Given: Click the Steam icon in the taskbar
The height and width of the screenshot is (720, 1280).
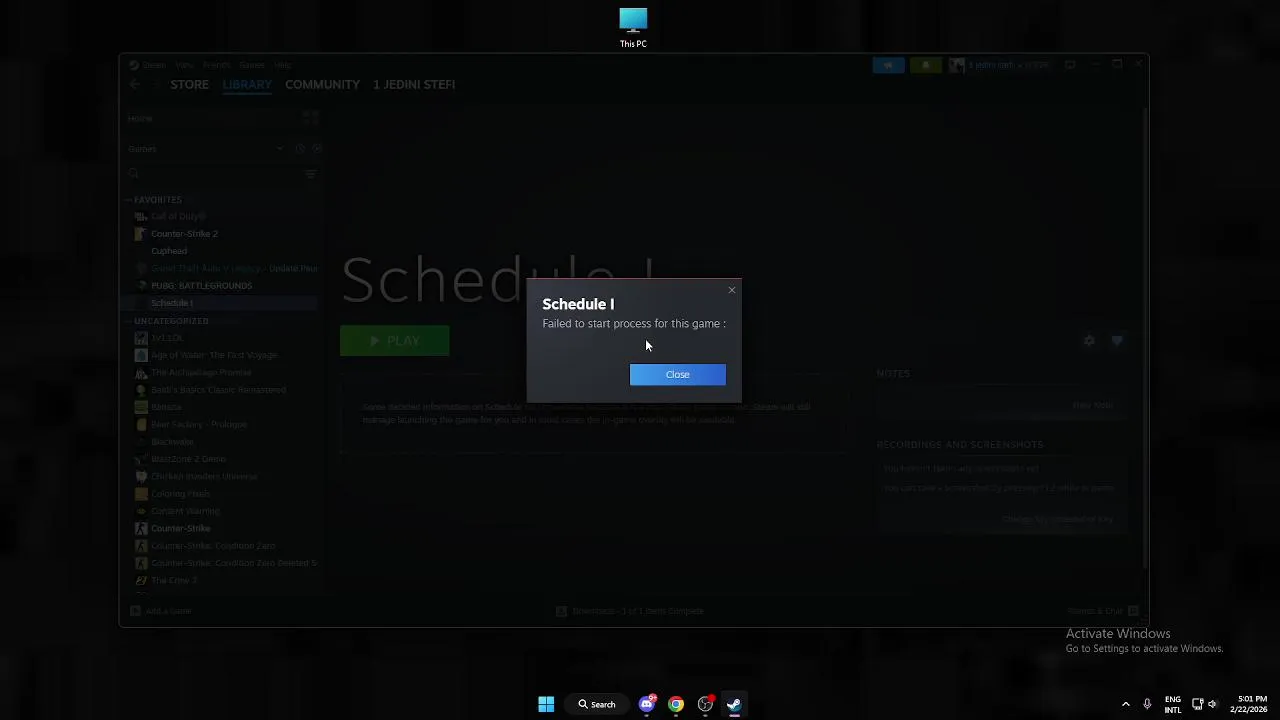Looking at the screenshot, I should 734,704.
